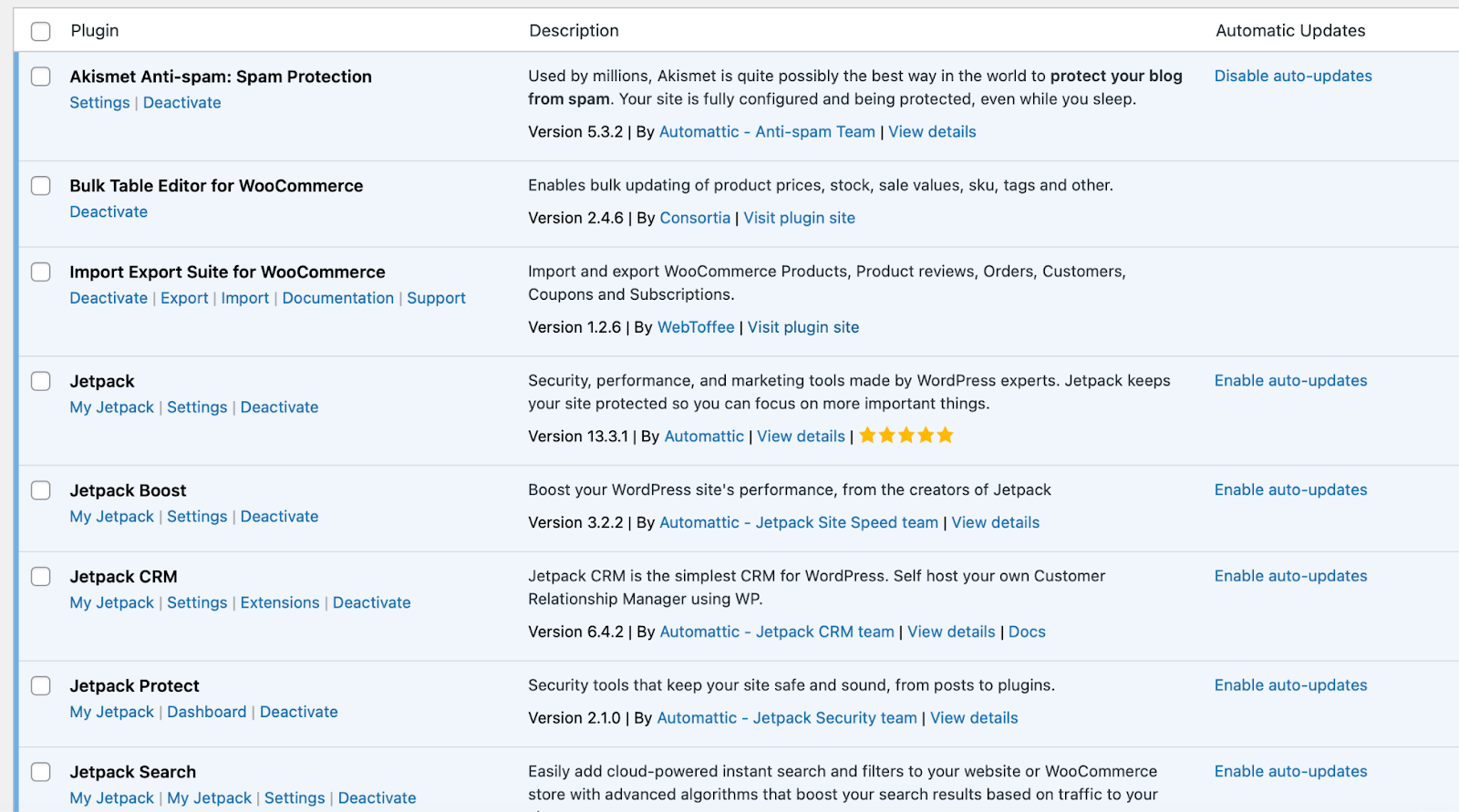Open Jetpack Protect Dashboard
The height and width of the screenshot is (812, 1459).
click(x=207, y=713)
